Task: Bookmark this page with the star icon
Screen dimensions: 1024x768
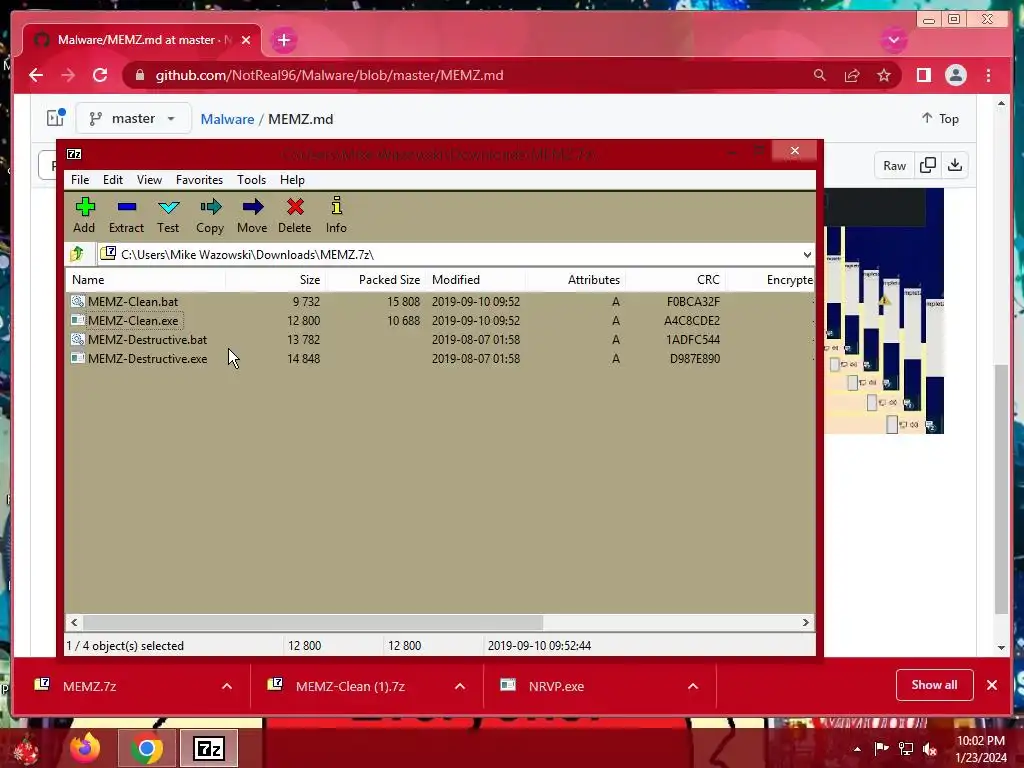Action: click(x=884, y=75)
